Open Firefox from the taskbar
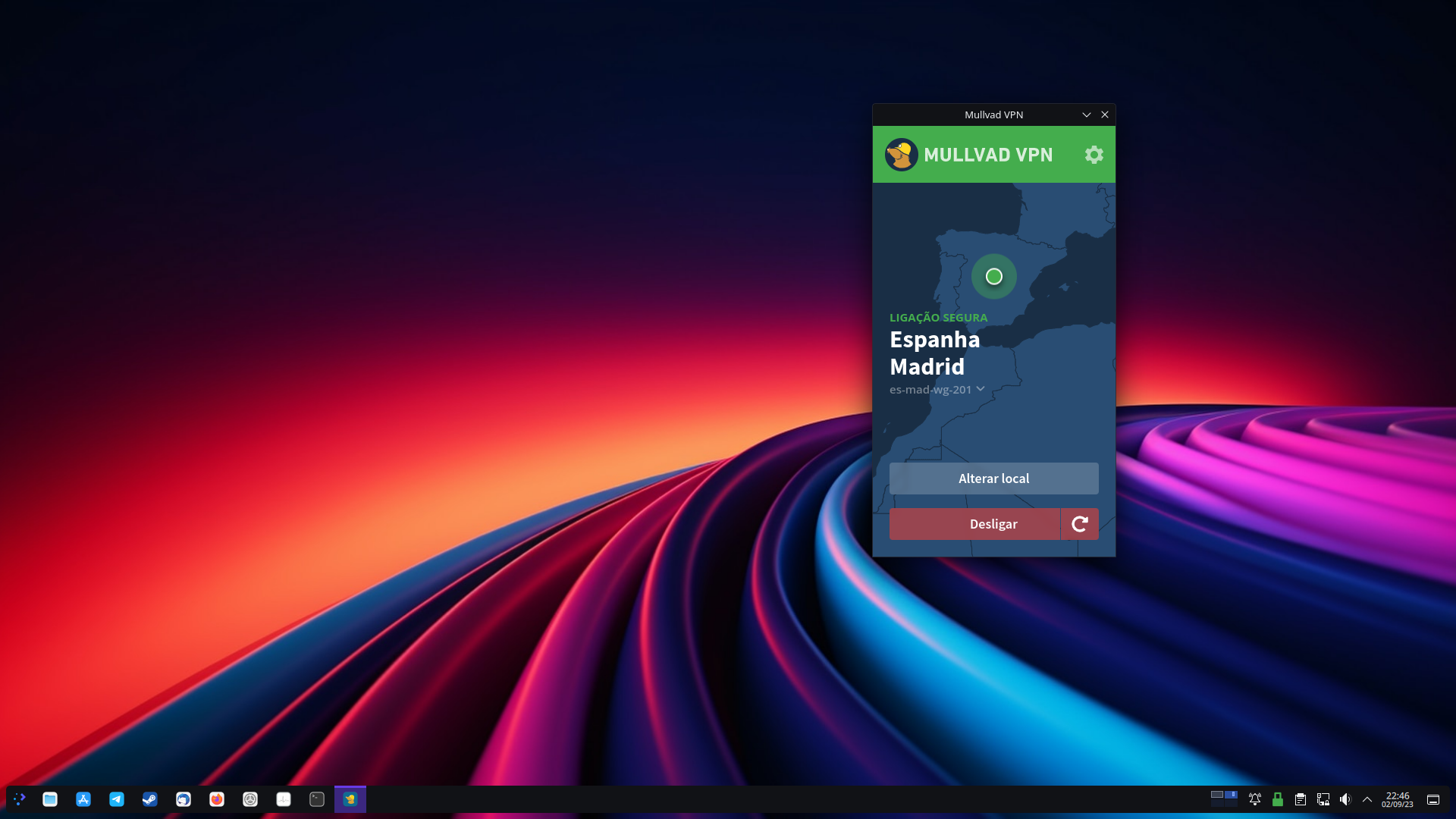Screen dimensions: 1456x819 pyautogui.click(x=217, y=799)
